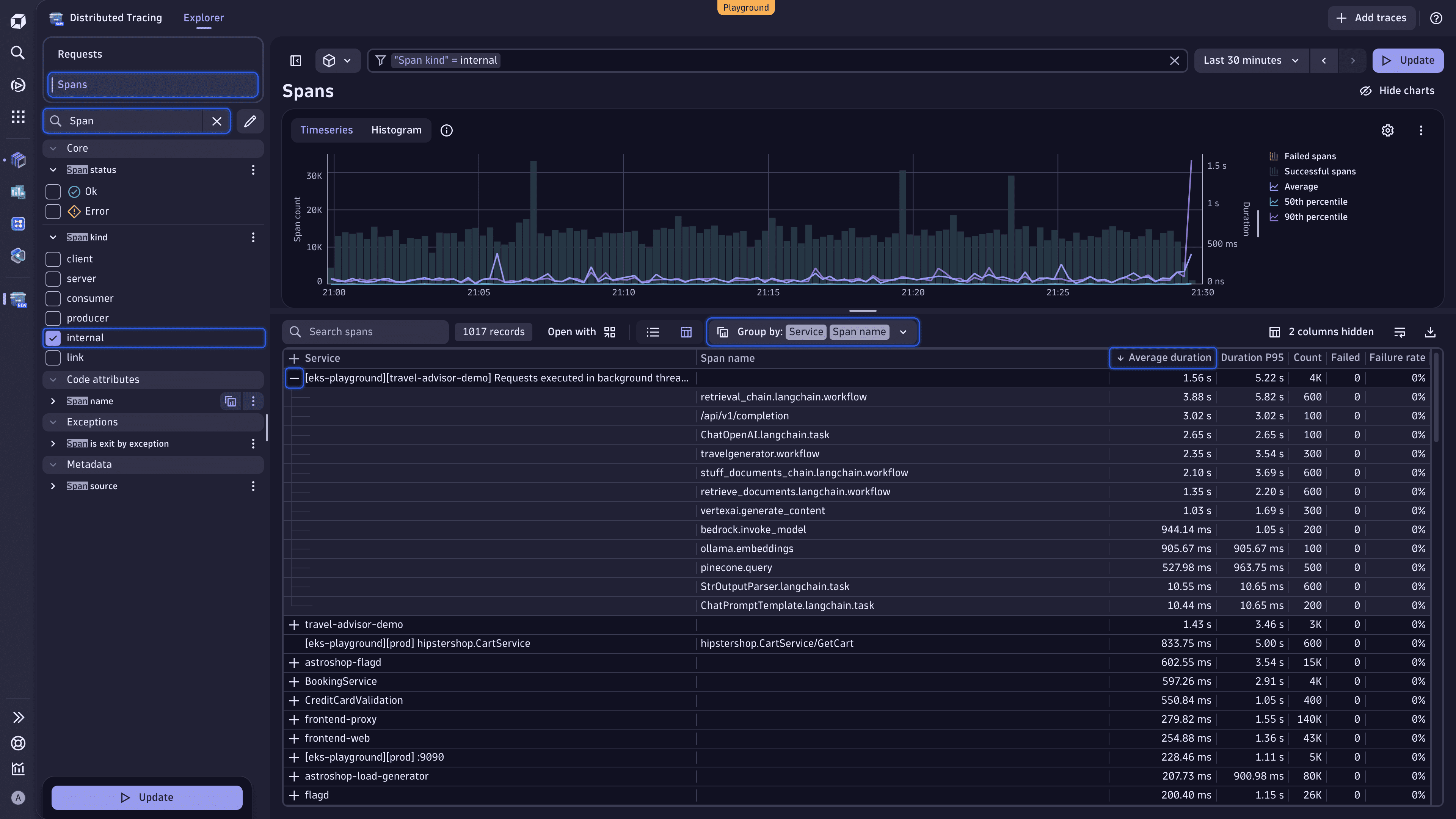Enable the client span kind checkbox
Screen dimensions: 1456x819
pos(53,259)
